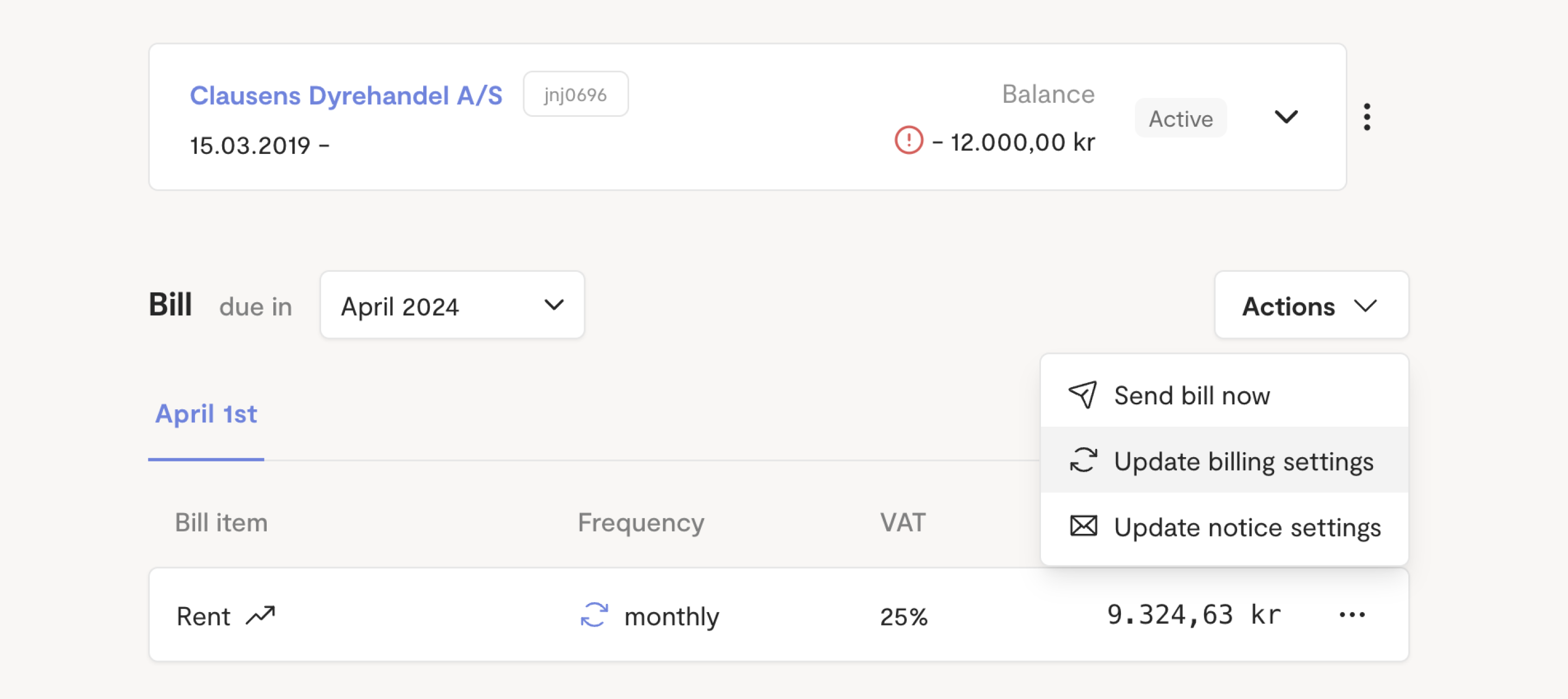
Task: Click the 9.324,63 kr amount
Action: pyautogui.click(x=1194, y=615)
